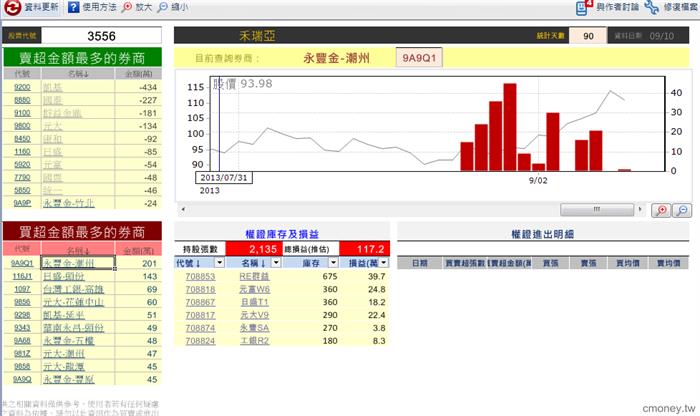Click the 與作者討論 toolbar label
Image resolution: width=700 pixels, height=416 pixels.
click(x=617, y=7)
